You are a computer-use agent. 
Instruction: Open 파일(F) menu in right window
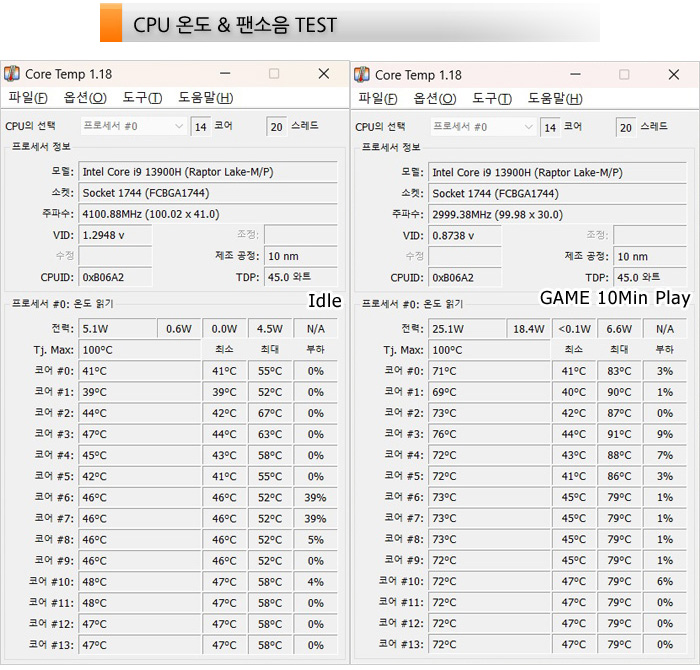[x=377, y=98]
